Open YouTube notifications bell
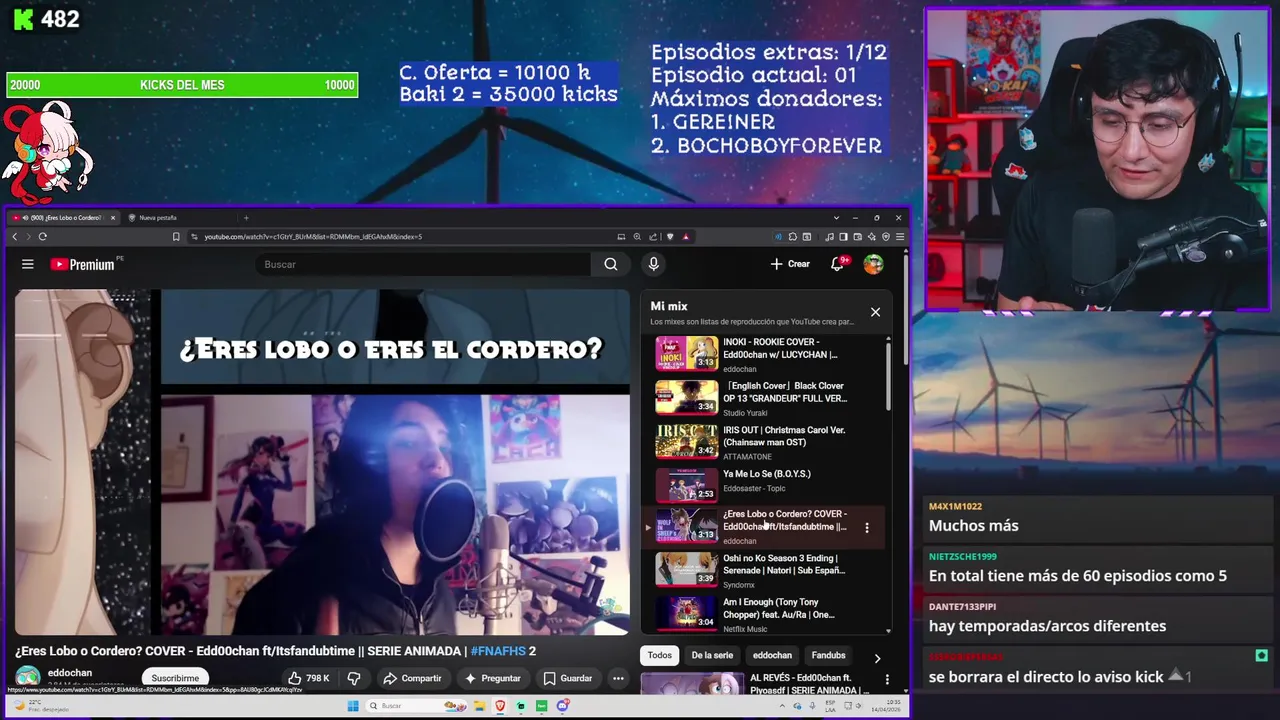Screen dimensions: 1280x720 pyautogui.click(x=838, y=264)
